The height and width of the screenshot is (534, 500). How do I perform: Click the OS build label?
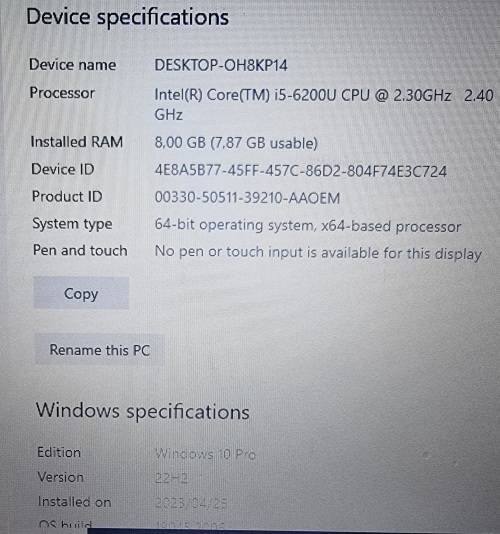click(65, 524)
